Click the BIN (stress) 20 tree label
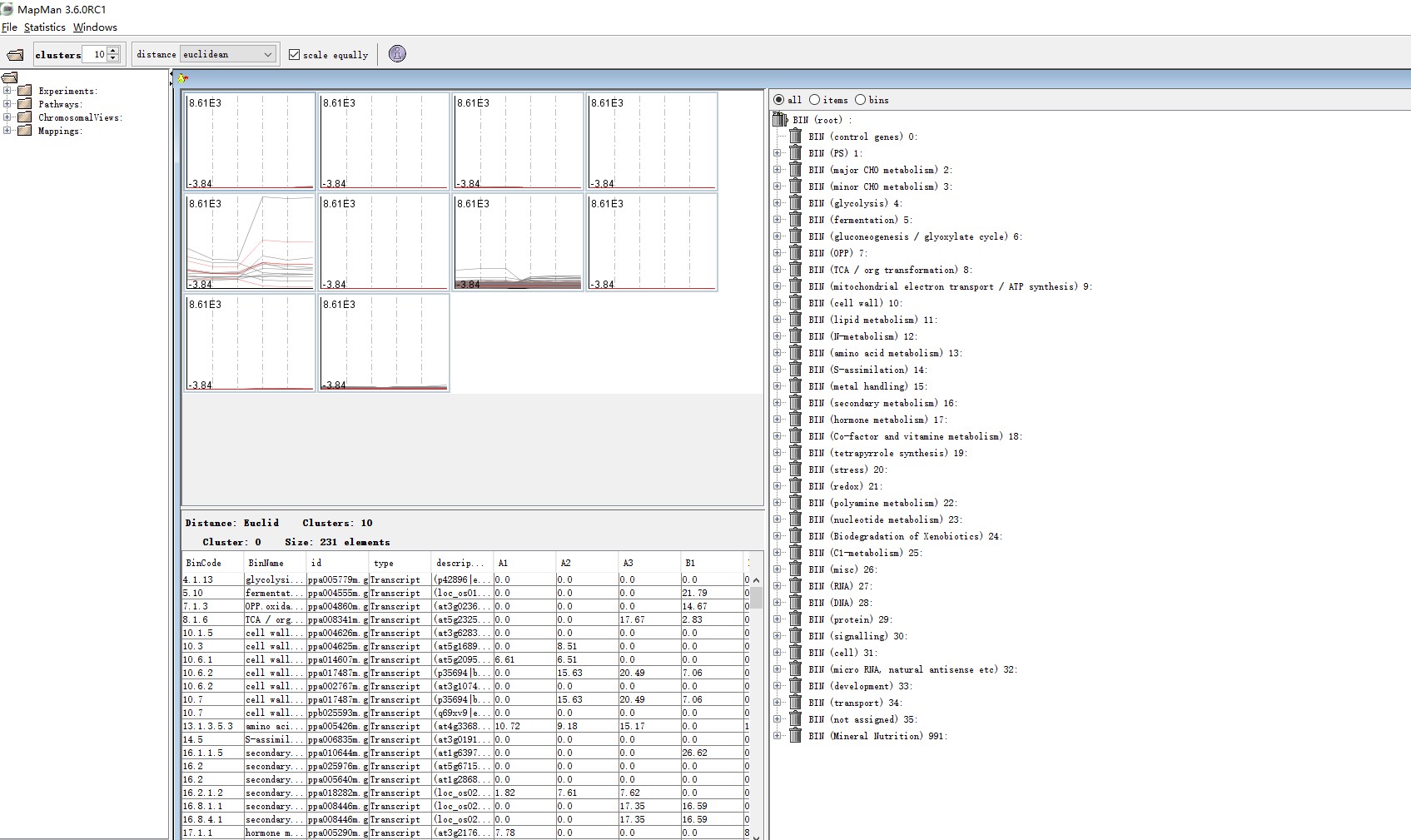Screen dimensions: 1411x840 point(847,470)
